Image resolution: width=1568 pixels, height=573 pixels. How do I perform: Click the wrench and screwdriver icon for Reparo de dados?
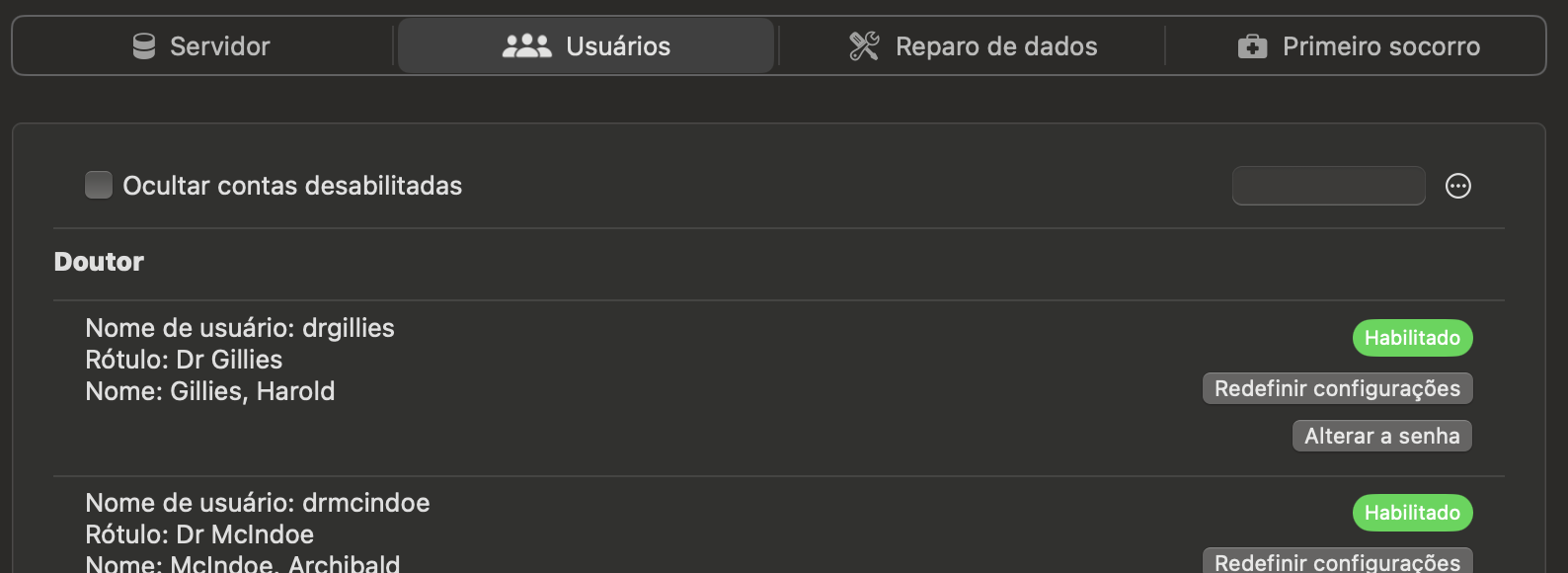(864, 46)
